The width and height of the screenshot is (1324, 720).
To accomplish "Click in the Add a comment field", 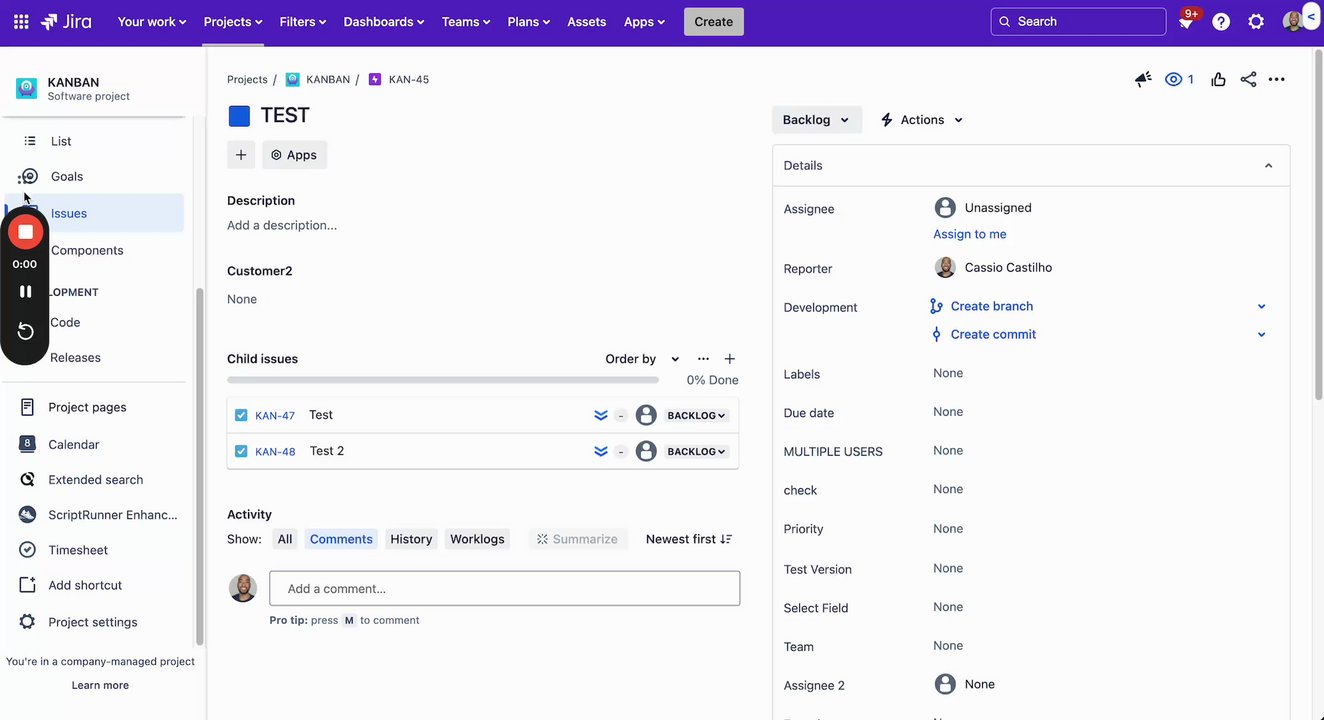I will click(505, 588).
